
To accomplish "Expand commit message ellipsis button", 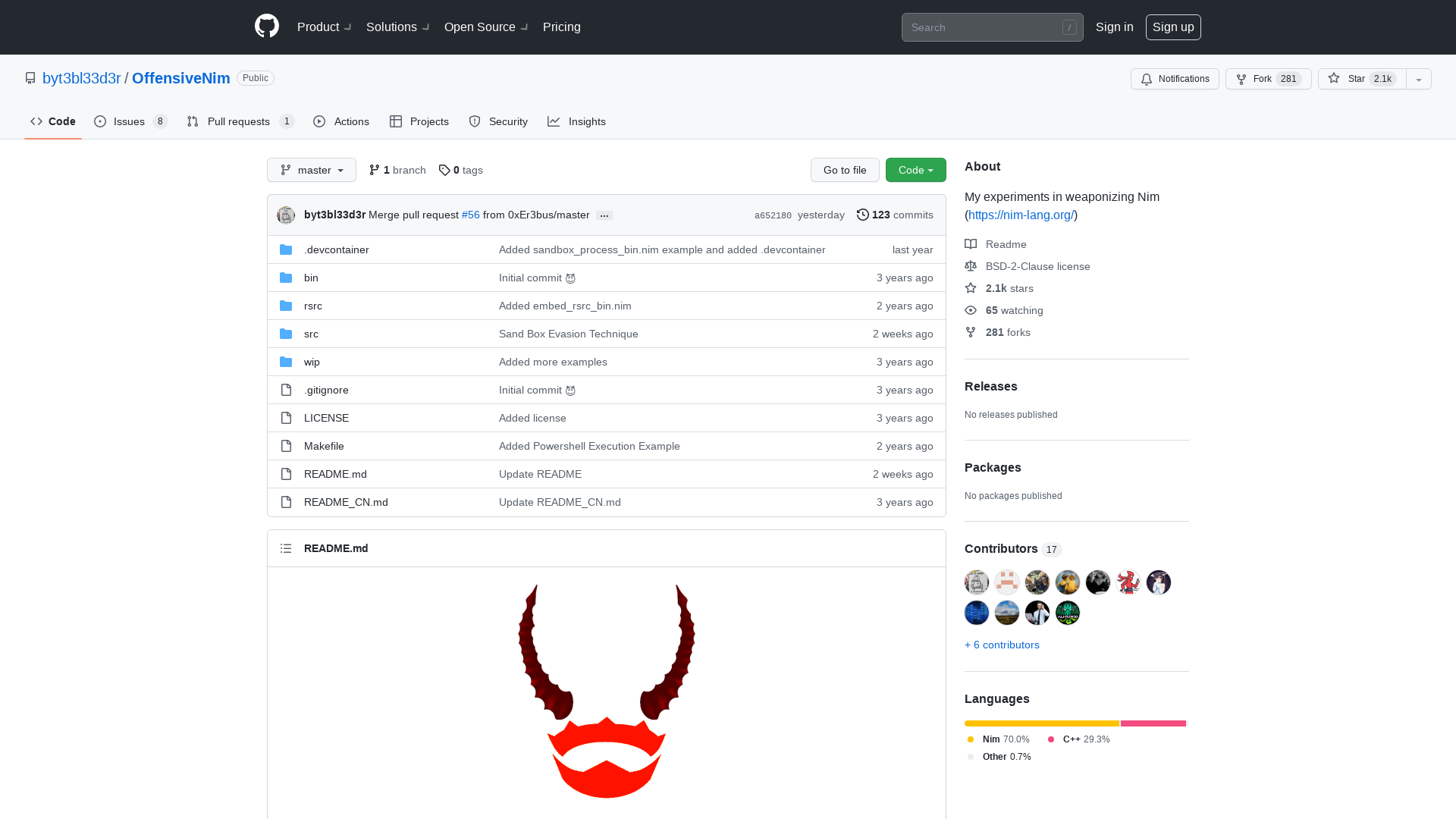I will pos(604,215).
